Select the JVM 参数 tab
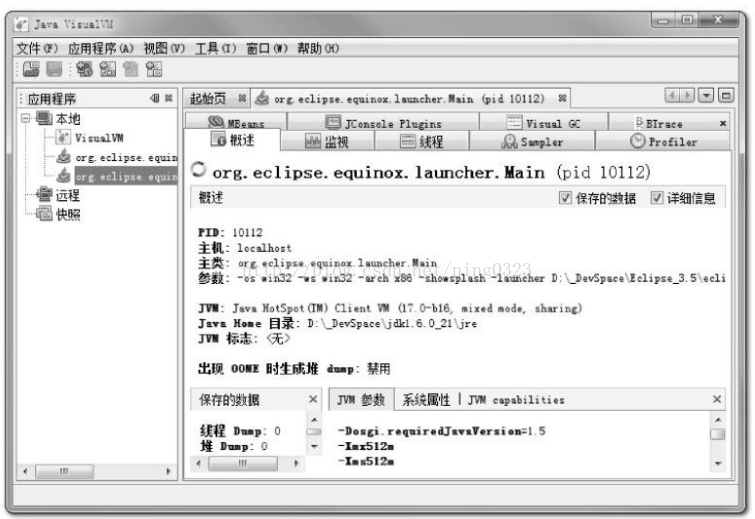Screen dimensions: 755x519 click(x=361, y=400)
